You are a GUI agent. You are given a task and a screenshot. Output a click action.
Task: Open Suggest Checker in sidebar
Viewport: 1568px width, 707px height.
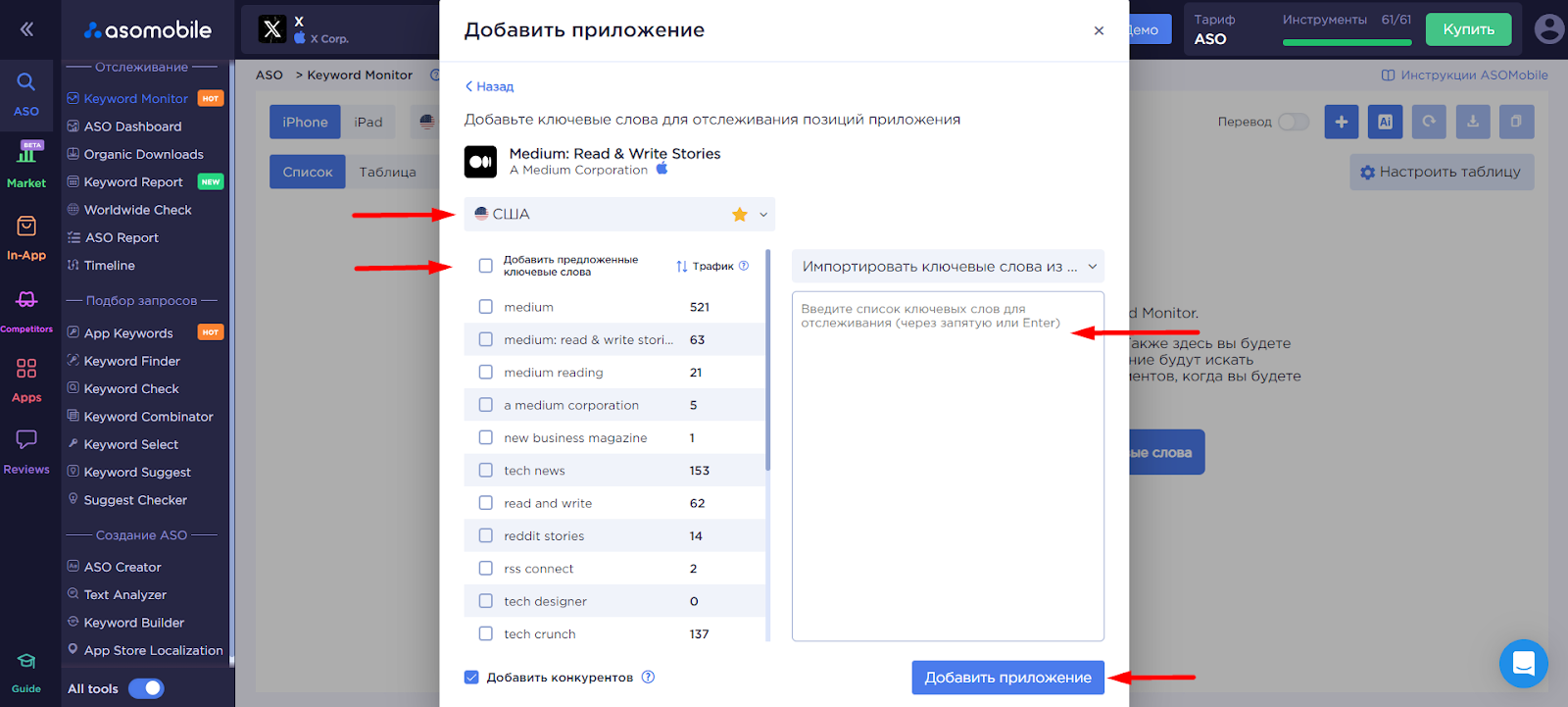pyautogui.click(x=135, y=500)
